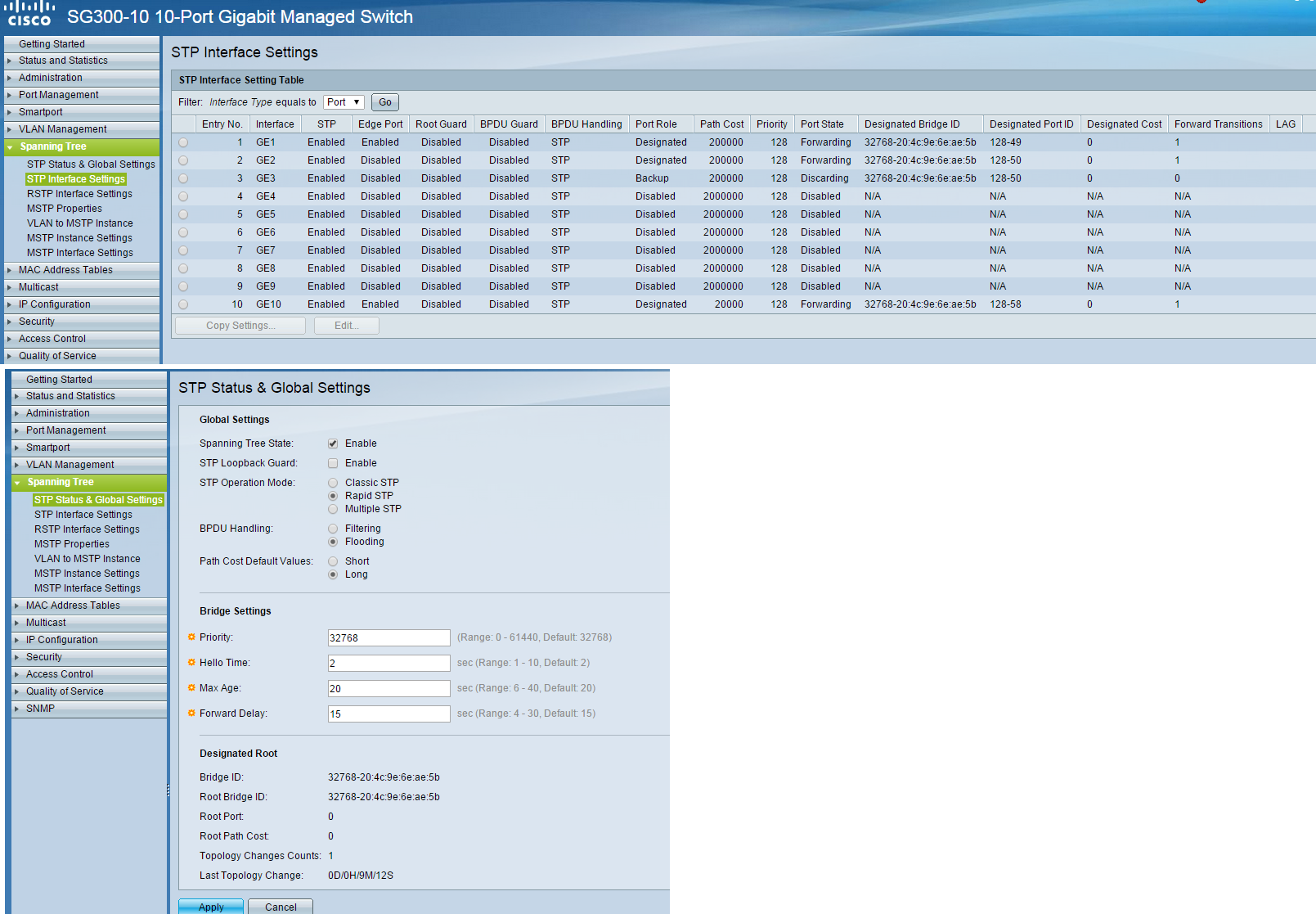
Task: Open Interface Type Port dropdown filter
Action: [344, 102]
